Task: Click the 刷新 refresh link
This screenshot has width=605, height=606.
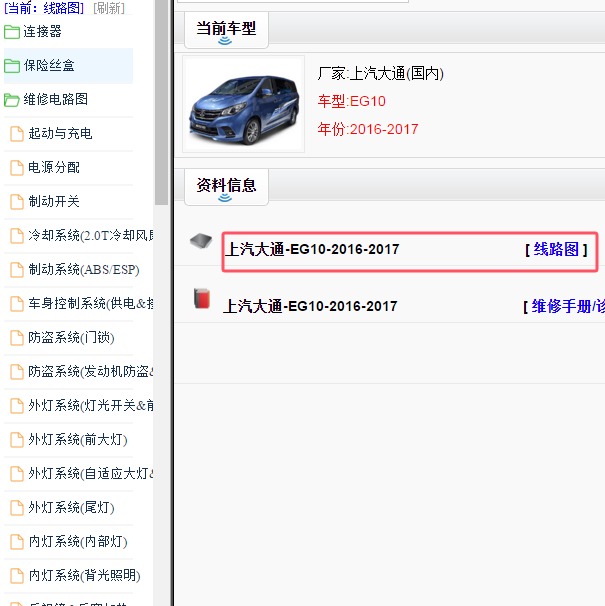Action: [109, 8]
